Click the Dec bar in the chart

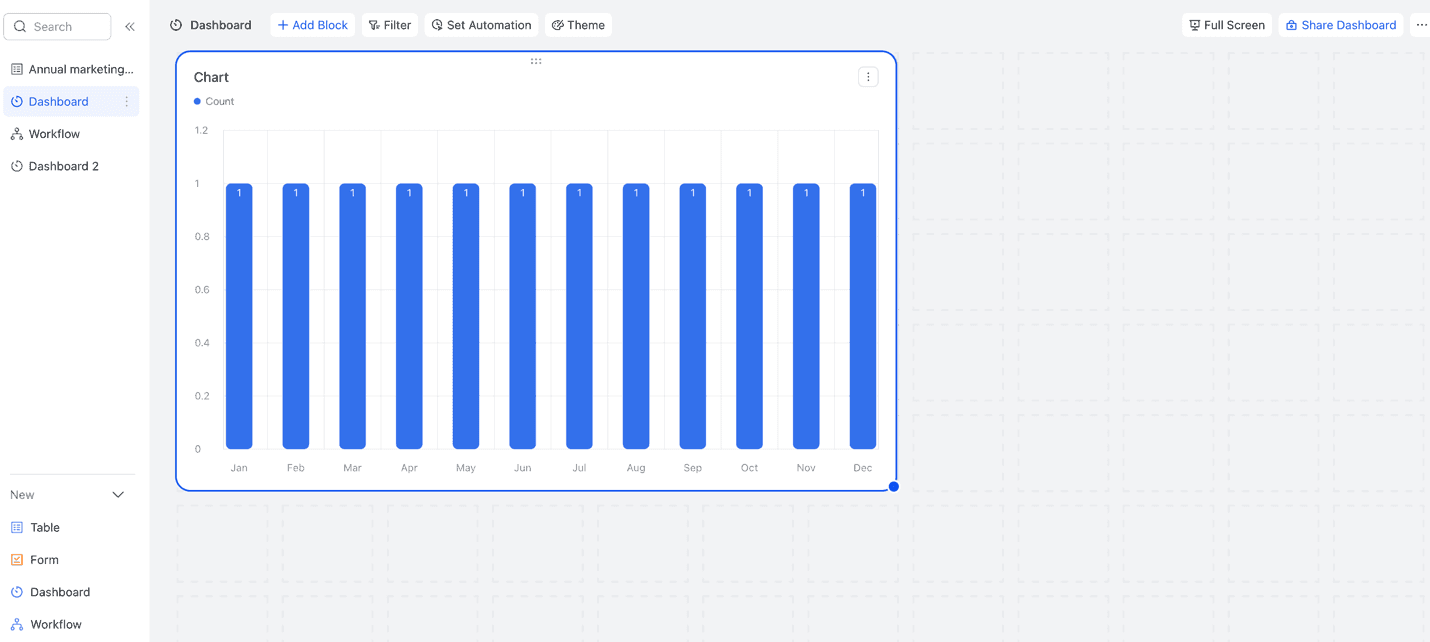click(x=863, y=316)
